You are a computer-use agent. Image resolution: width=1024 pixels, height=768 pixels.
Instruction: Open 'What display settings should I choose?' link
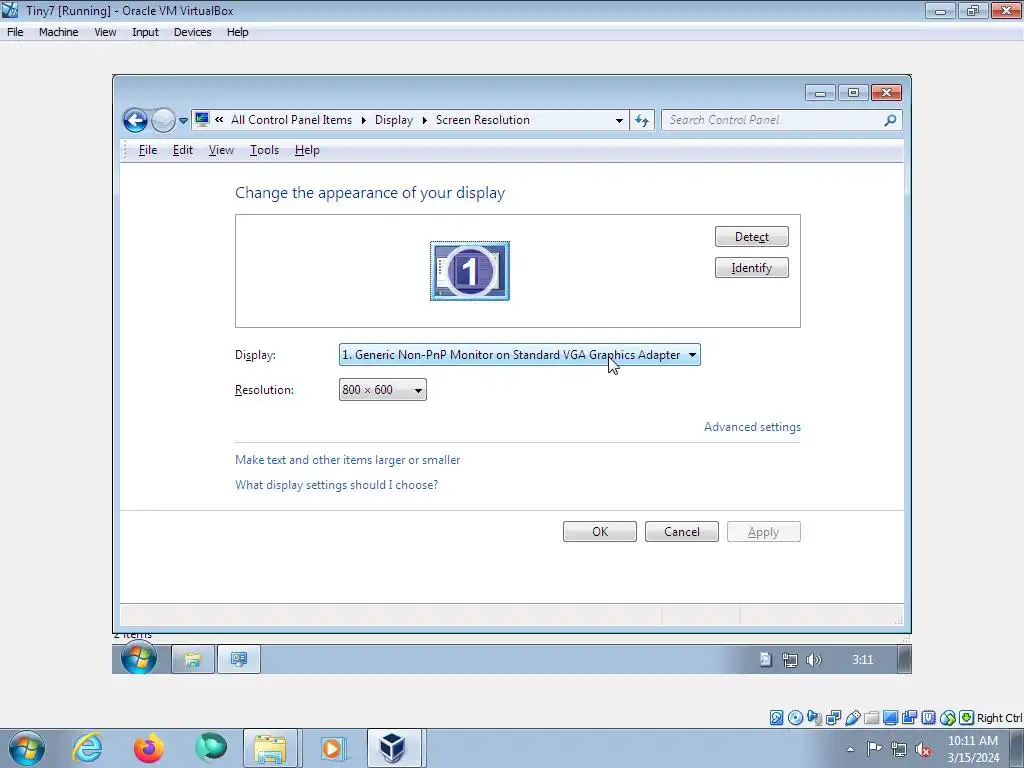coord(336,485)
